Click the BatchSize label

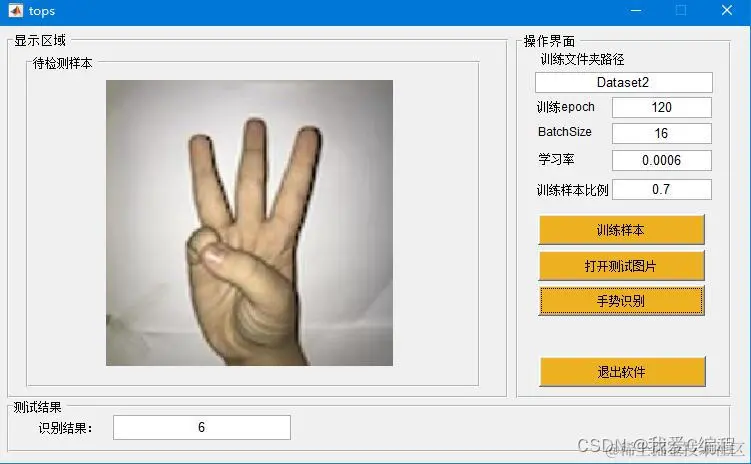coord(565,132)
